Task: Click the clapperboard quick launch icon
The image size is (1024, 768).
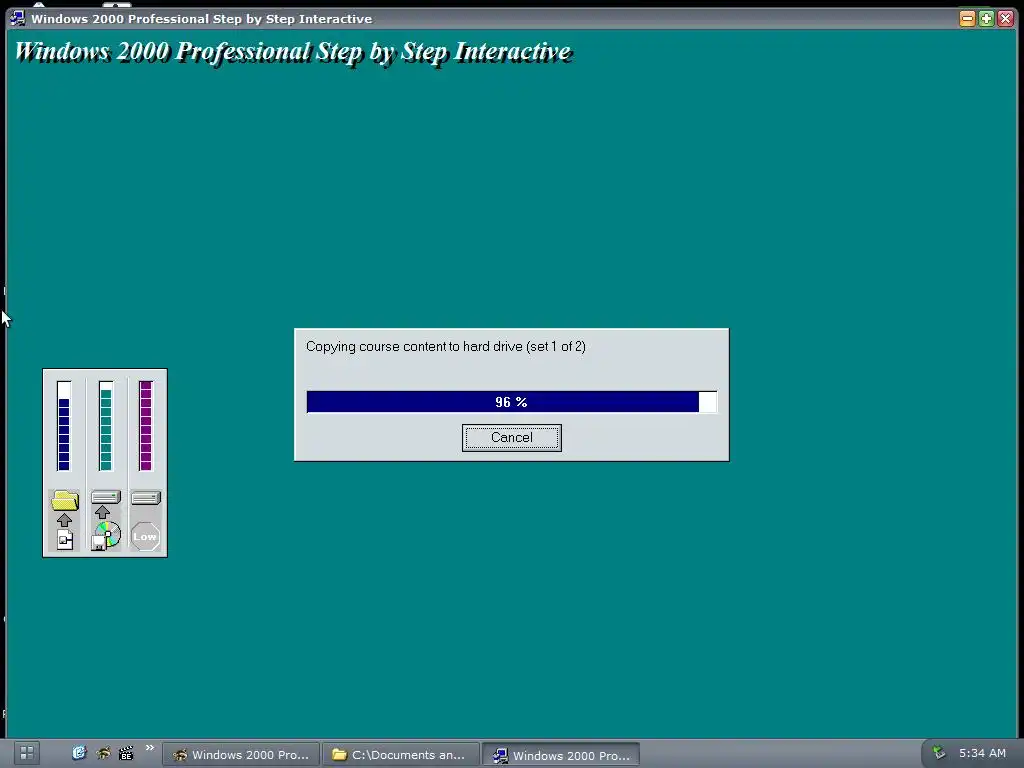Action: point(126,753)
